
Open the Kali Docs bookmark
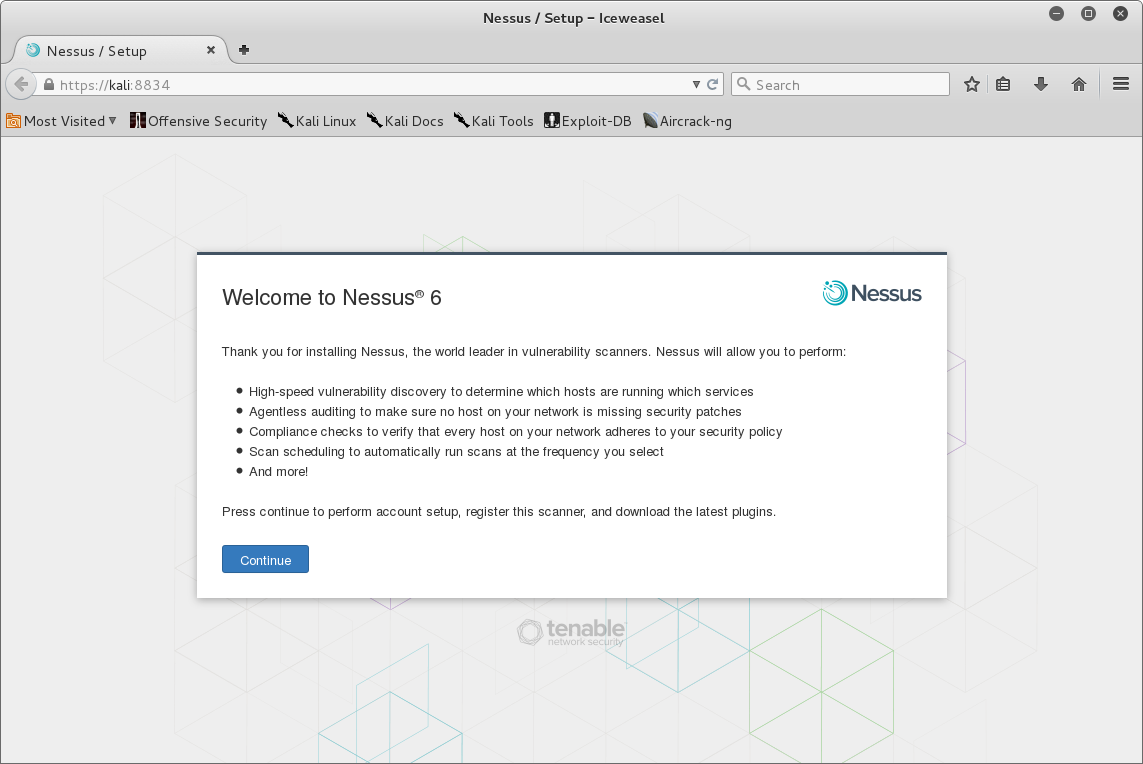click(405, 121)
